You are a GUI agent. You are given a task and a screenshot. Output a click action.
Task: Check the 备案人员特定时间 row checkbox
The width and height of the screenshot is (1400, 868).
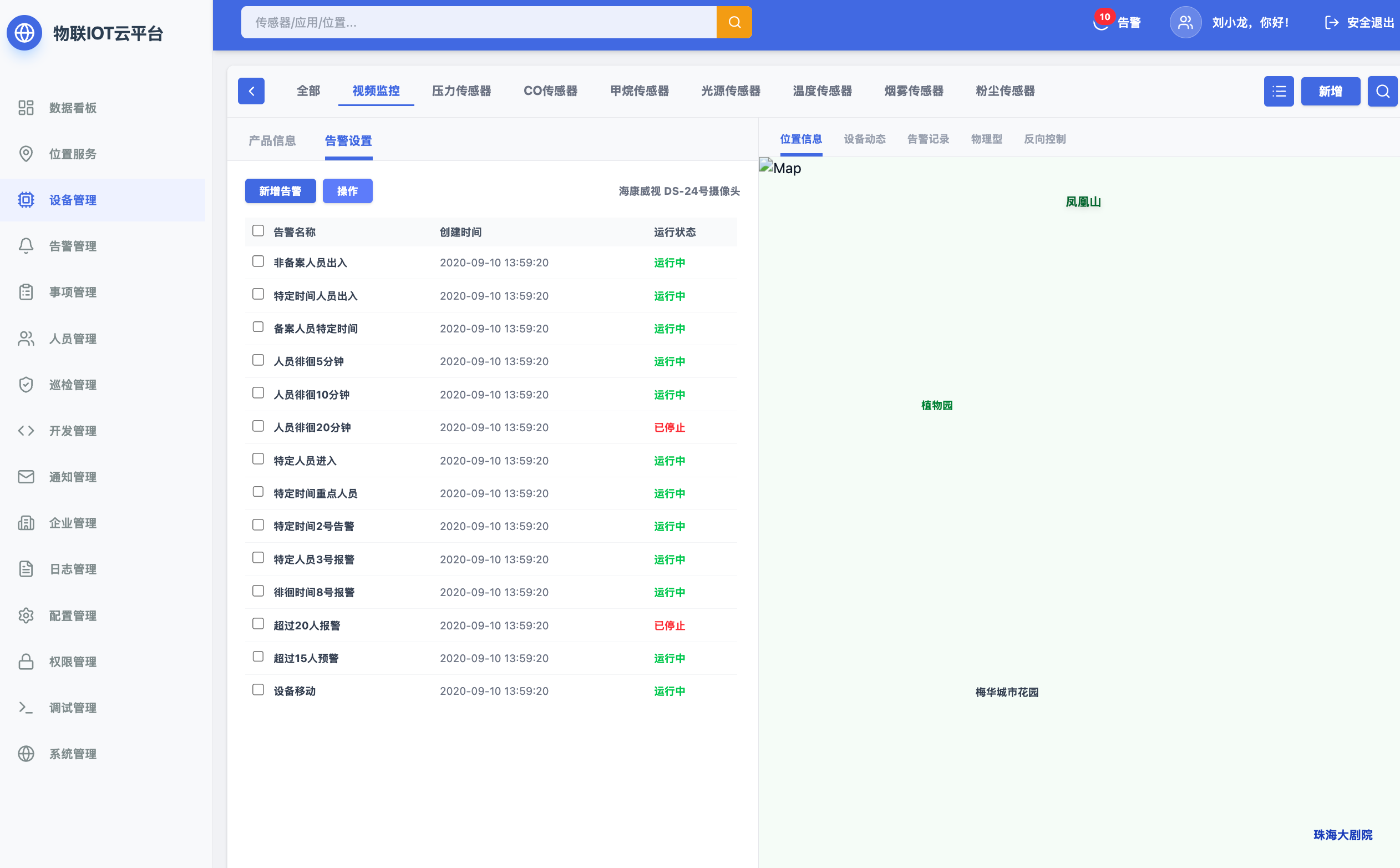258,327
